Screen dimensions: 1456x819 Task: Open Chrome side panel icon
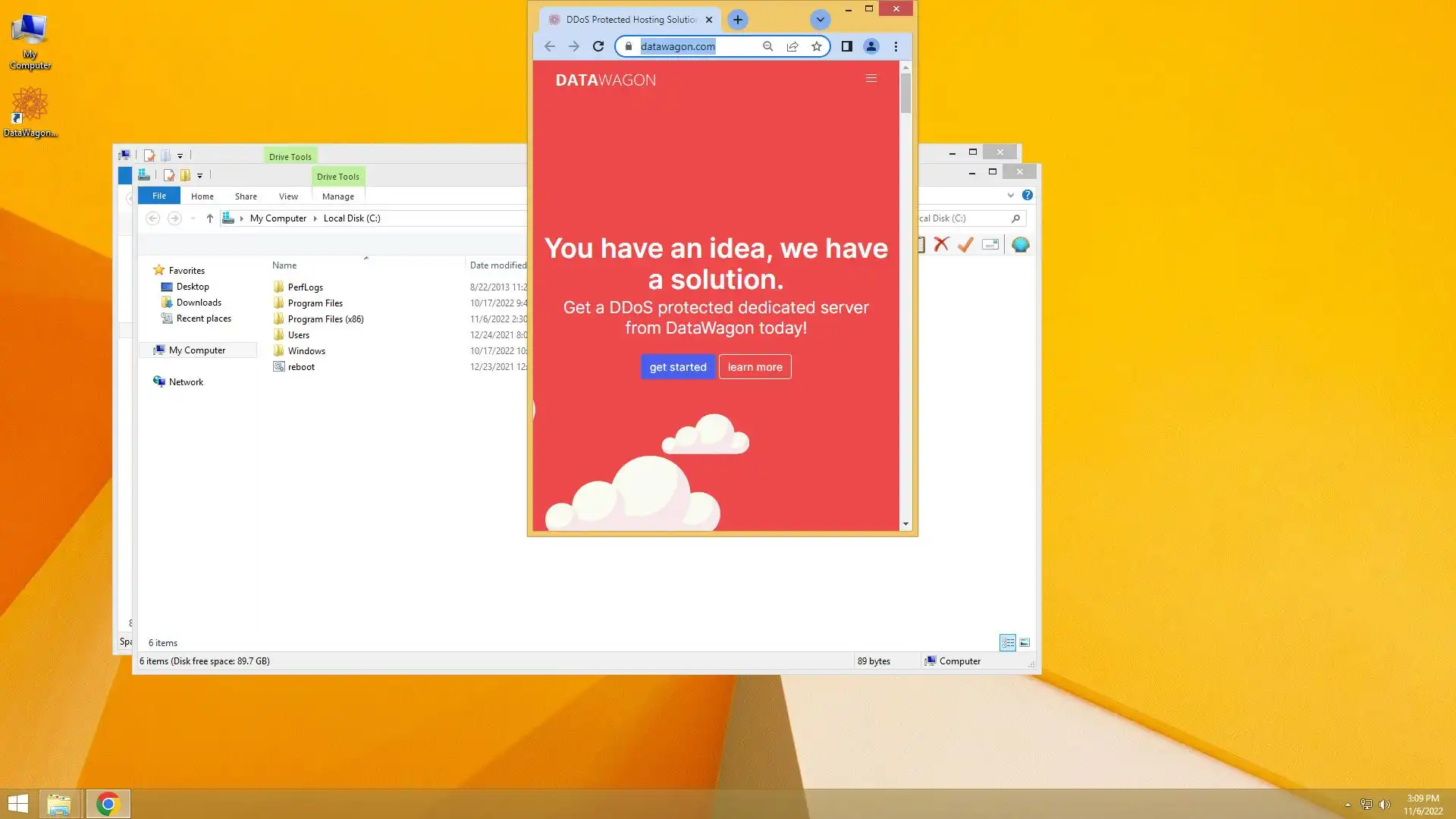847,46
